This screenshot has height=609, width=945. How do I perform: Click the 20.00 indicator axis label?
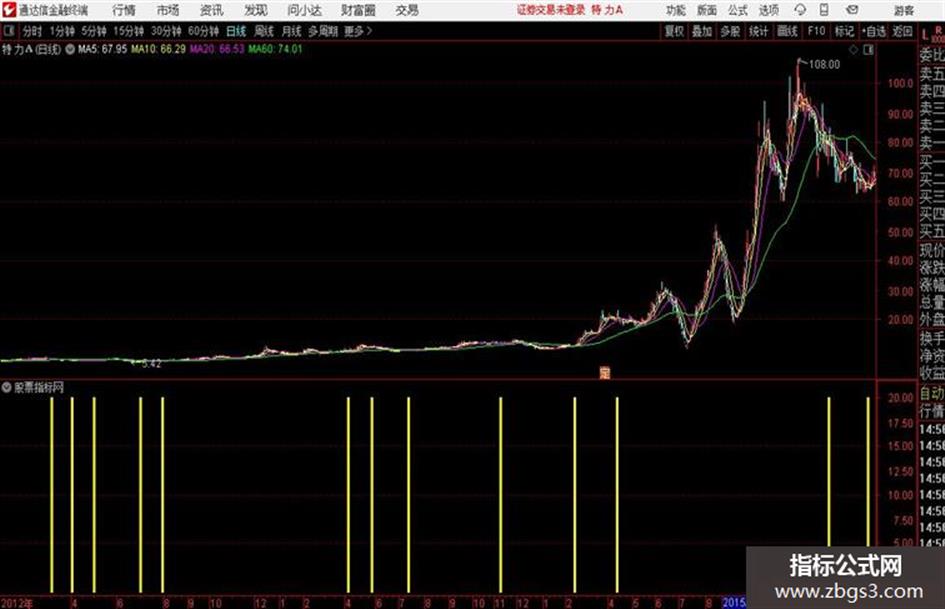tap(900, 397)
